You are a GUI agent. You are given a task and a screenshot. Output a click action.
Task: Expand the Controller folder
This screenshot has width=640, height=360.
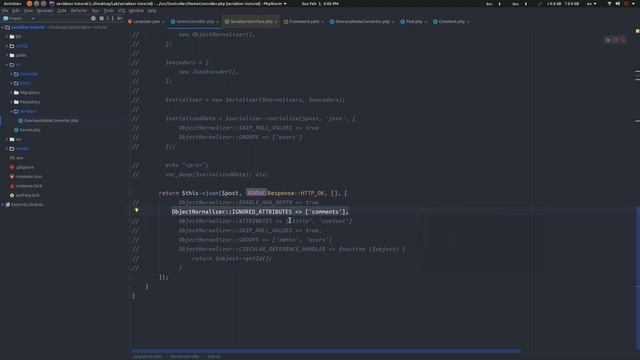tap(11, 74)
